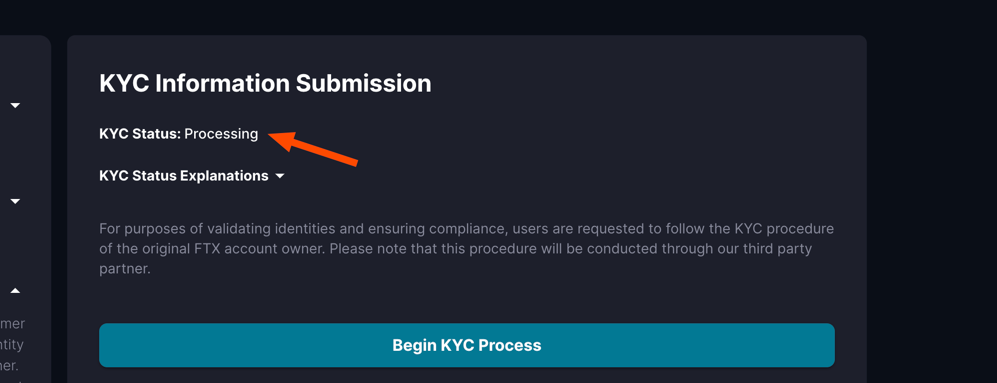Click truncated text ending in mer in left panel
Viewport: 997px width, 383px height.
(x=13, y=323)
